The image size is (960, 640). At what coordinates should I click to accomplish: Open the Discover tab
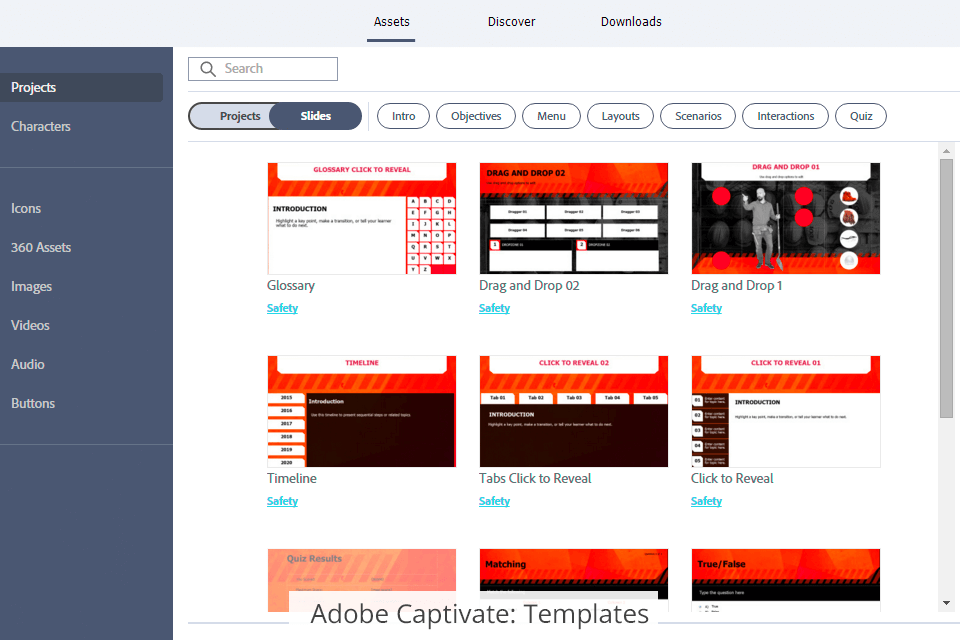click(511, 21)
